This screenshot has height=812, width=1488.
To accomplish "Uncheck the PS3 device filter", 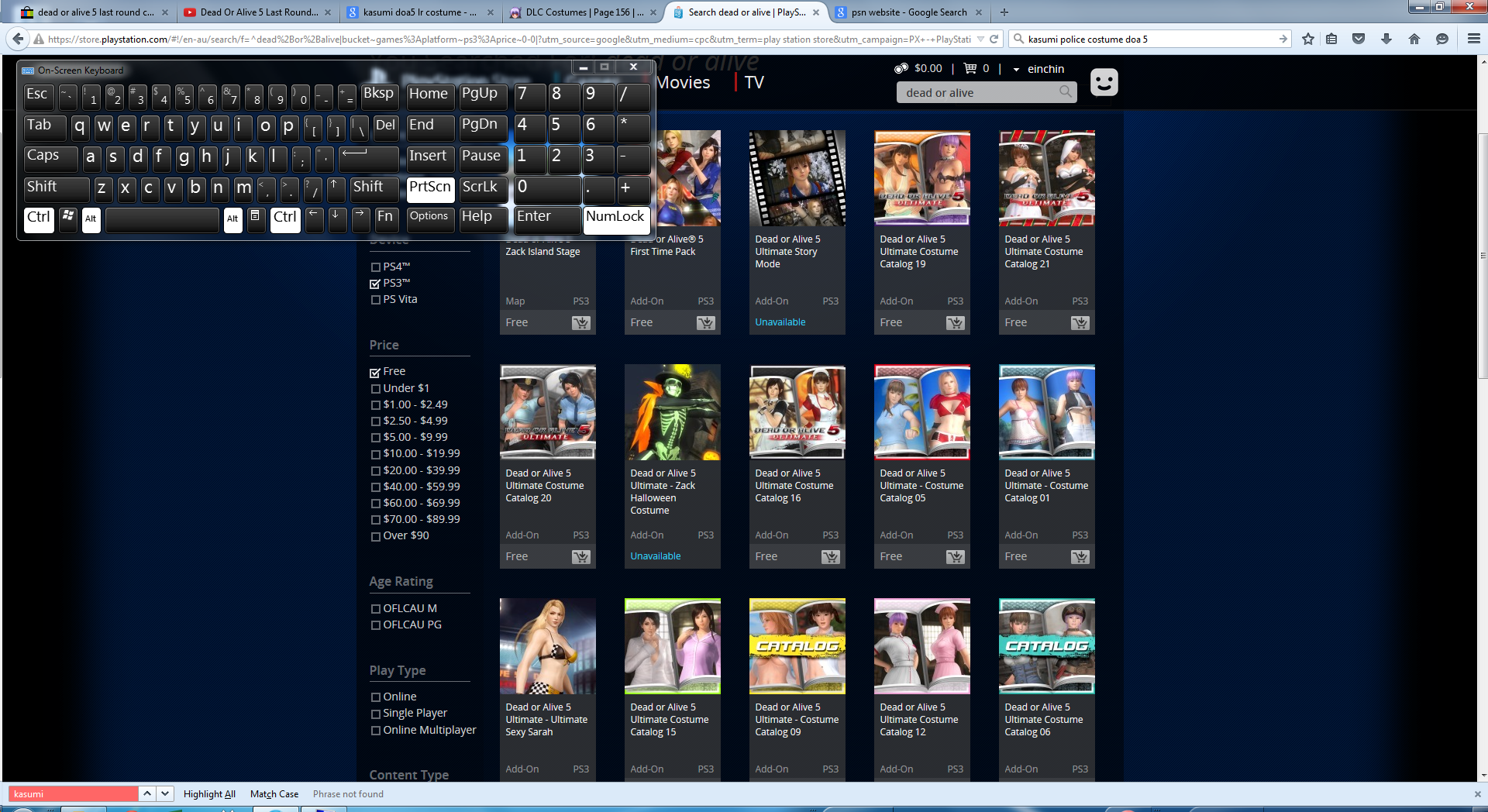I will click(375, 284).
